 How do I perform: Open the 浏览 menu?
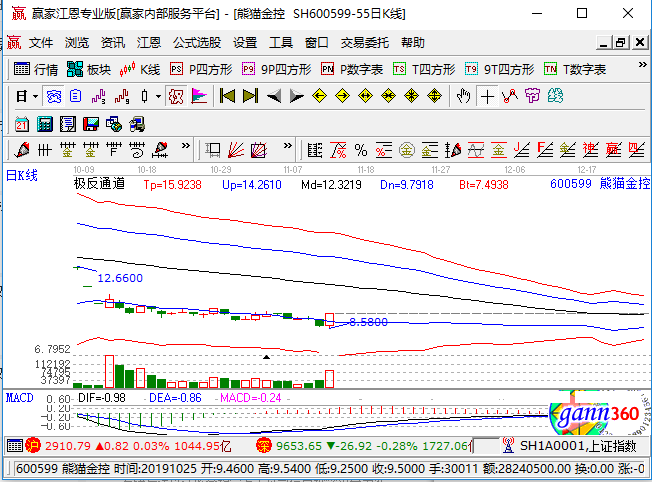pos(77,43)
